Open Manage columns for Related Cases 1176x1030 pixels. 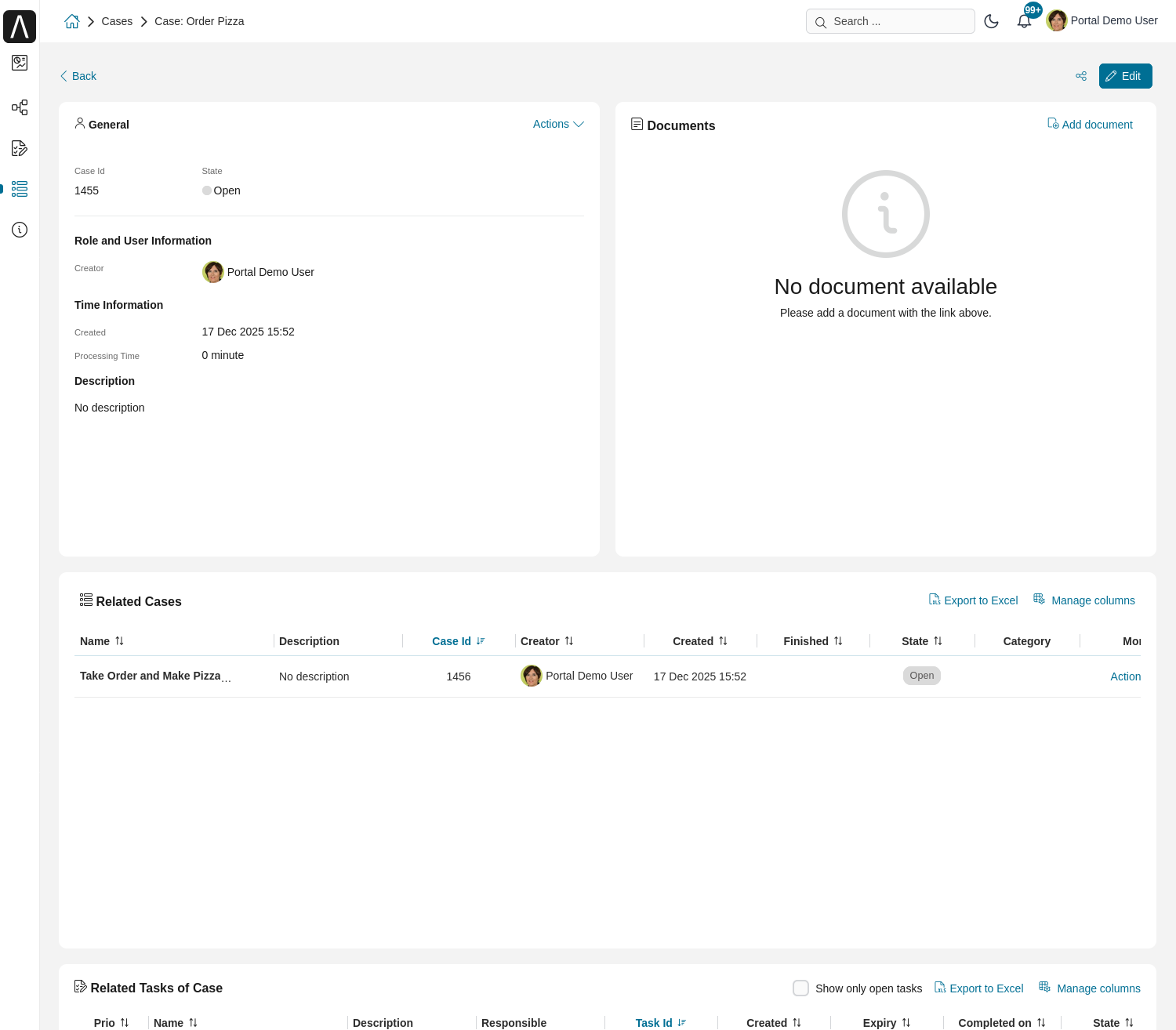click(x=1084, y=600)
